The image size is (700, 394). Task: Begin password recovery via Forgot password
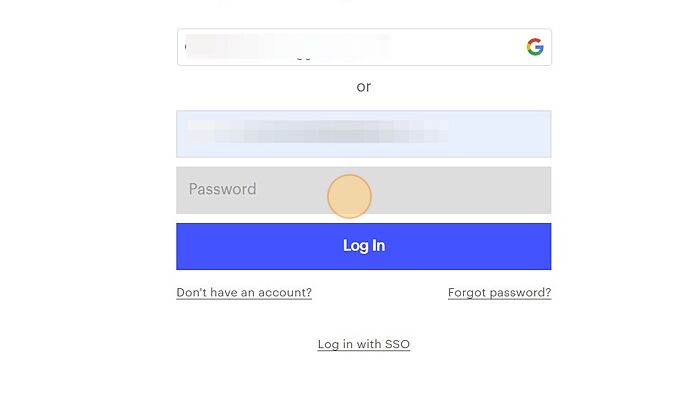tap(500, 293)
